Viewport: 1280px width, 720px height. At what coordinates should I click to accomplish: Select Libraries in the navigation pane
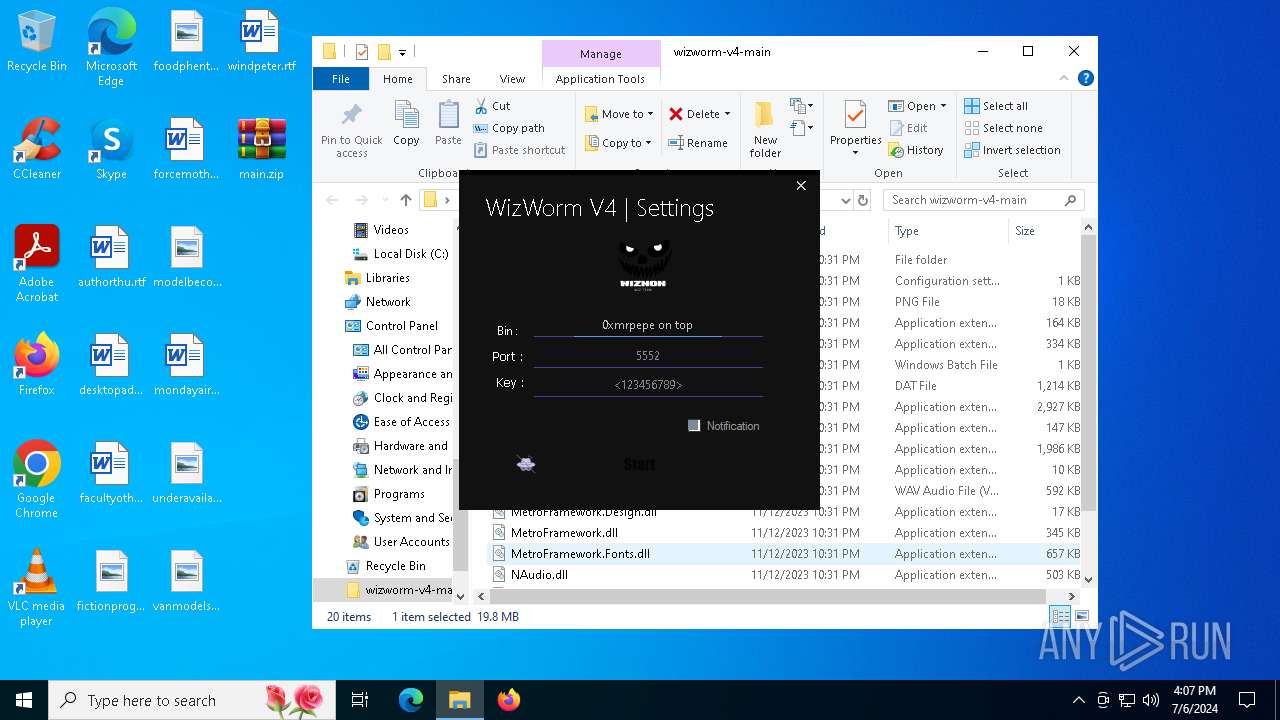coord(387,278)
